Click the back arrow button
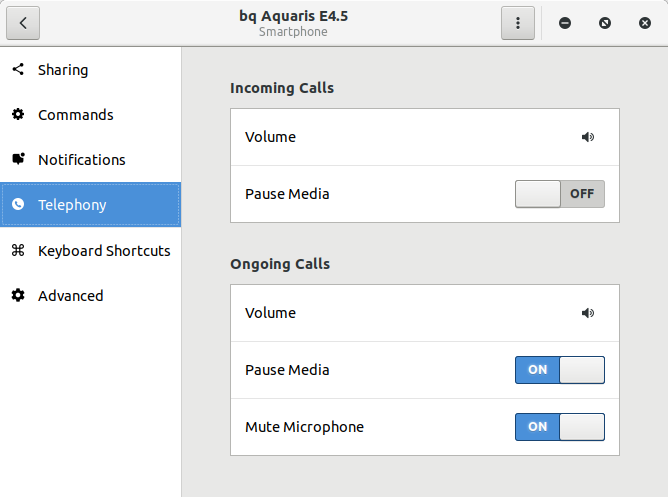The width and height of the screenshot is (668, 497). click(x=23, y=23)
